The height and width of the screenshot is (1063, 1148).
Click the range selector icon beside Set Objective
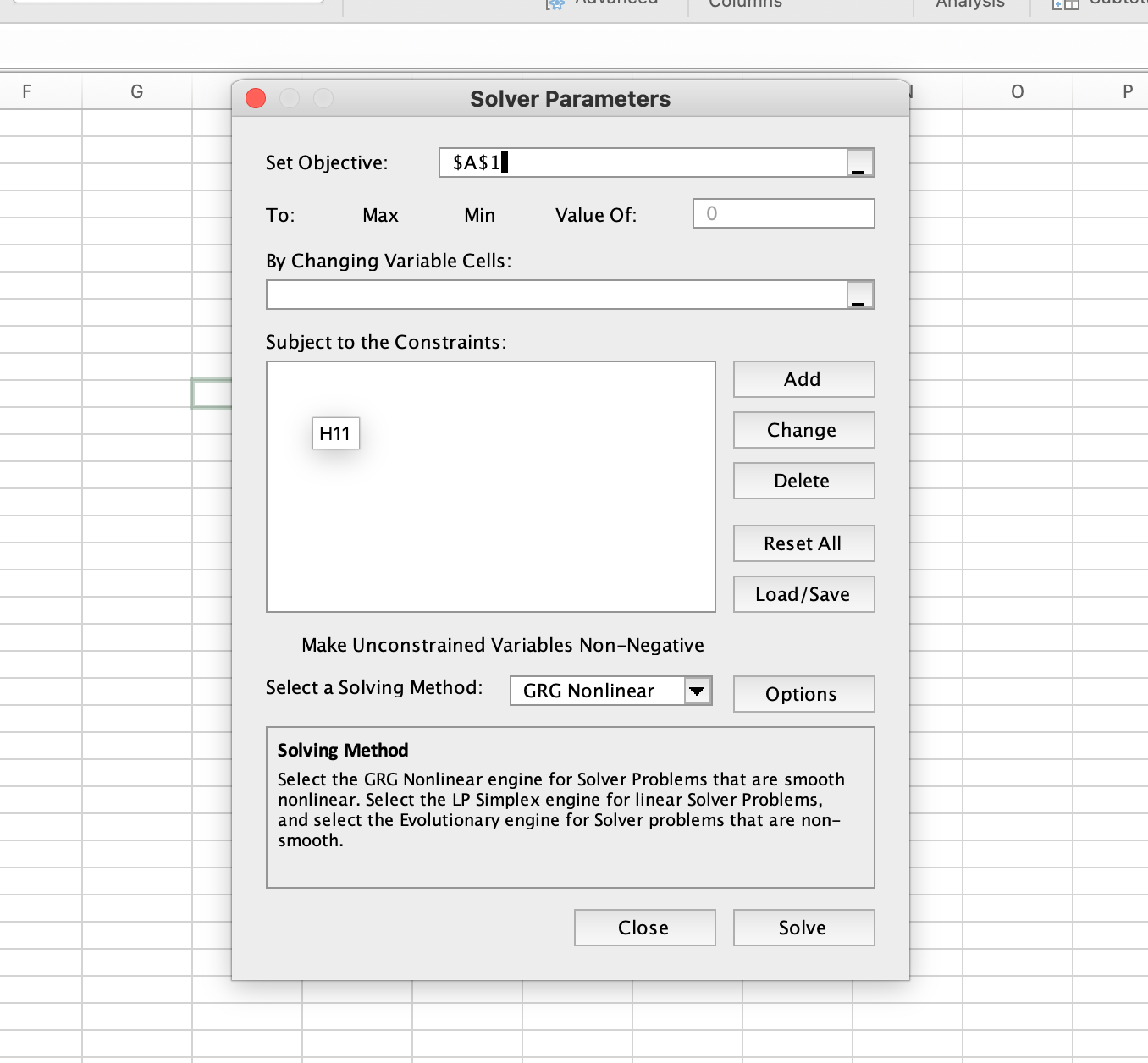pos(859,162)
